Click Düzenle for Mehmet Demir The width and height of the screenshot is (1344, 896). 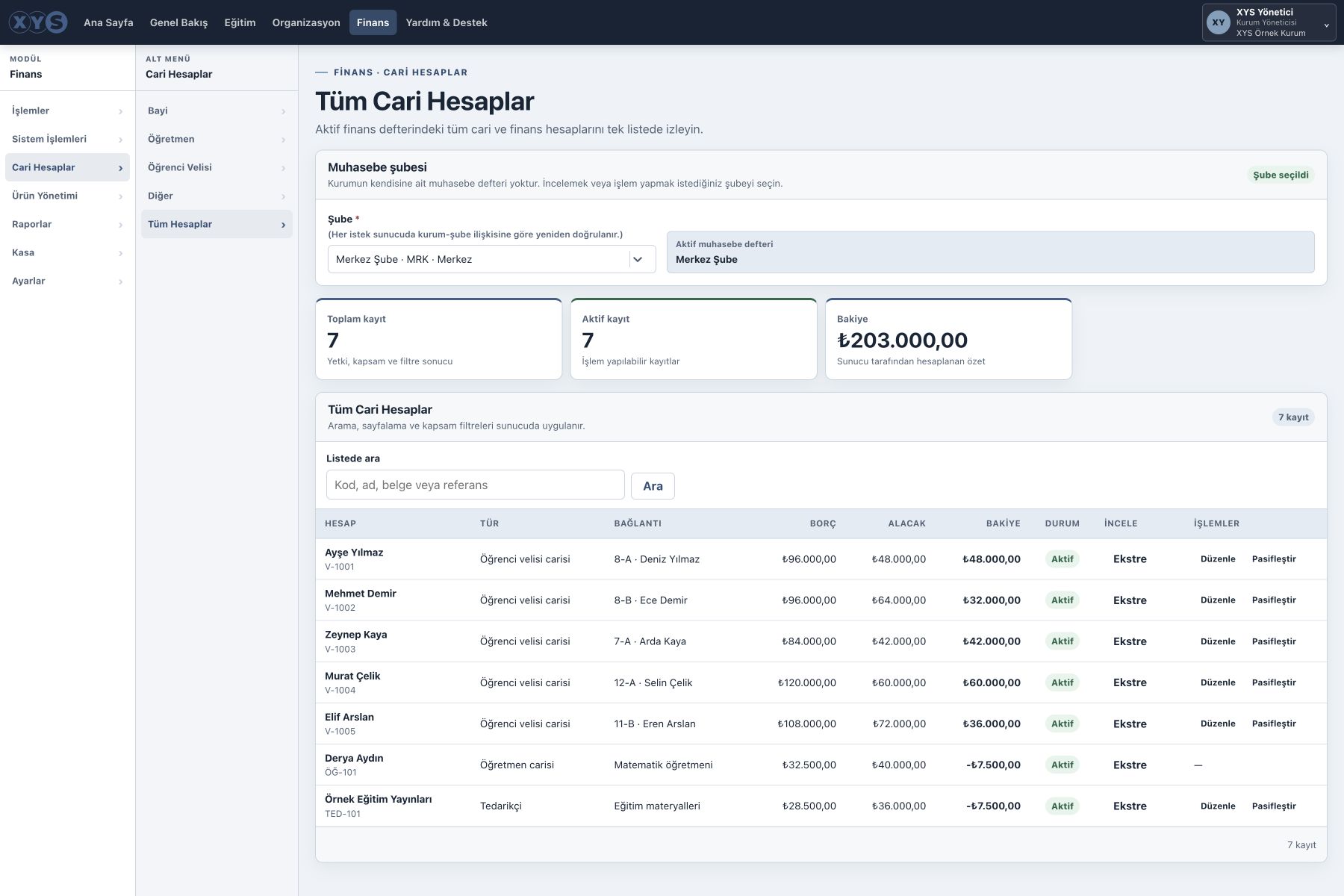pos(1218,600)
